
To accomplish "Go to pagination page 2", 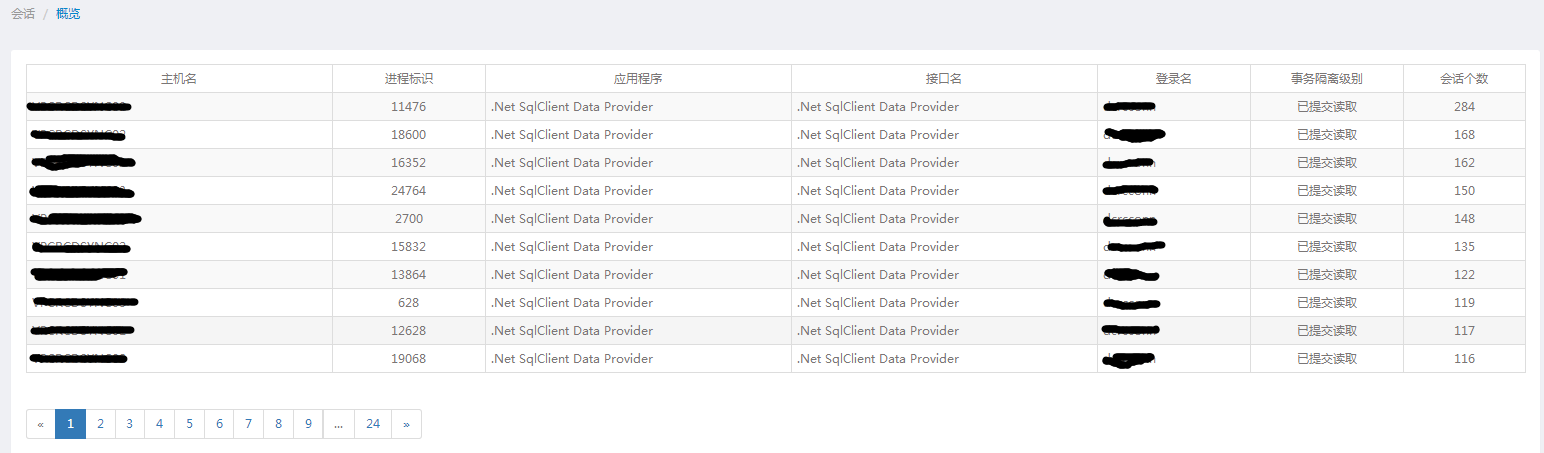I will point(100,424).
